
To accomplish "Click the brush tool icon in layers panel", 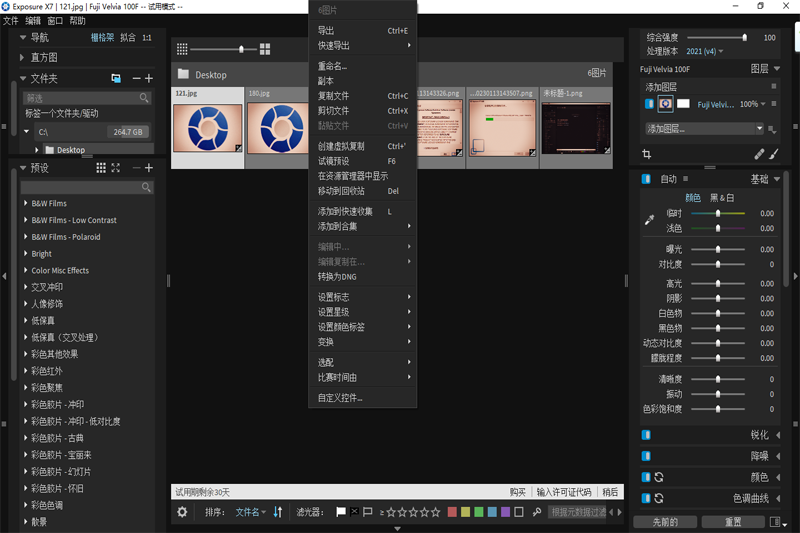I will click(x=773, y=154).
